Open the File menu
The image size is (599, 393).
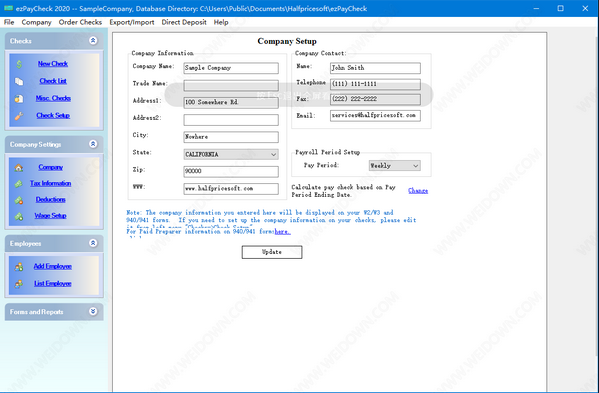point(9,22)
